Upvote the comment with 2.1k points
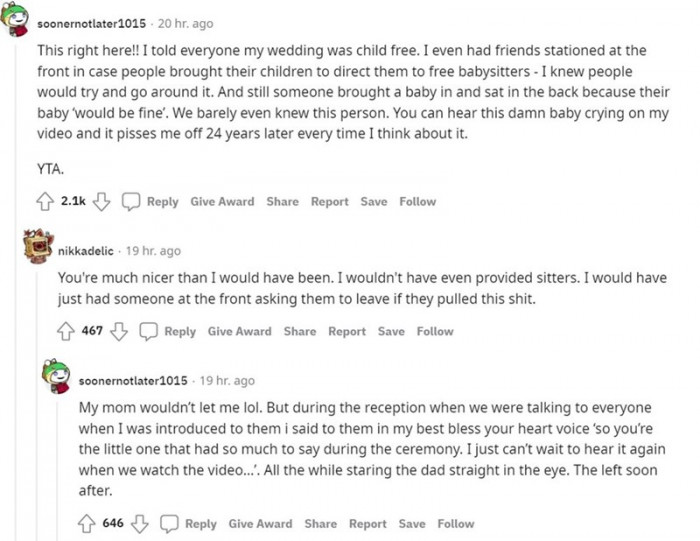 pos(45,201)
